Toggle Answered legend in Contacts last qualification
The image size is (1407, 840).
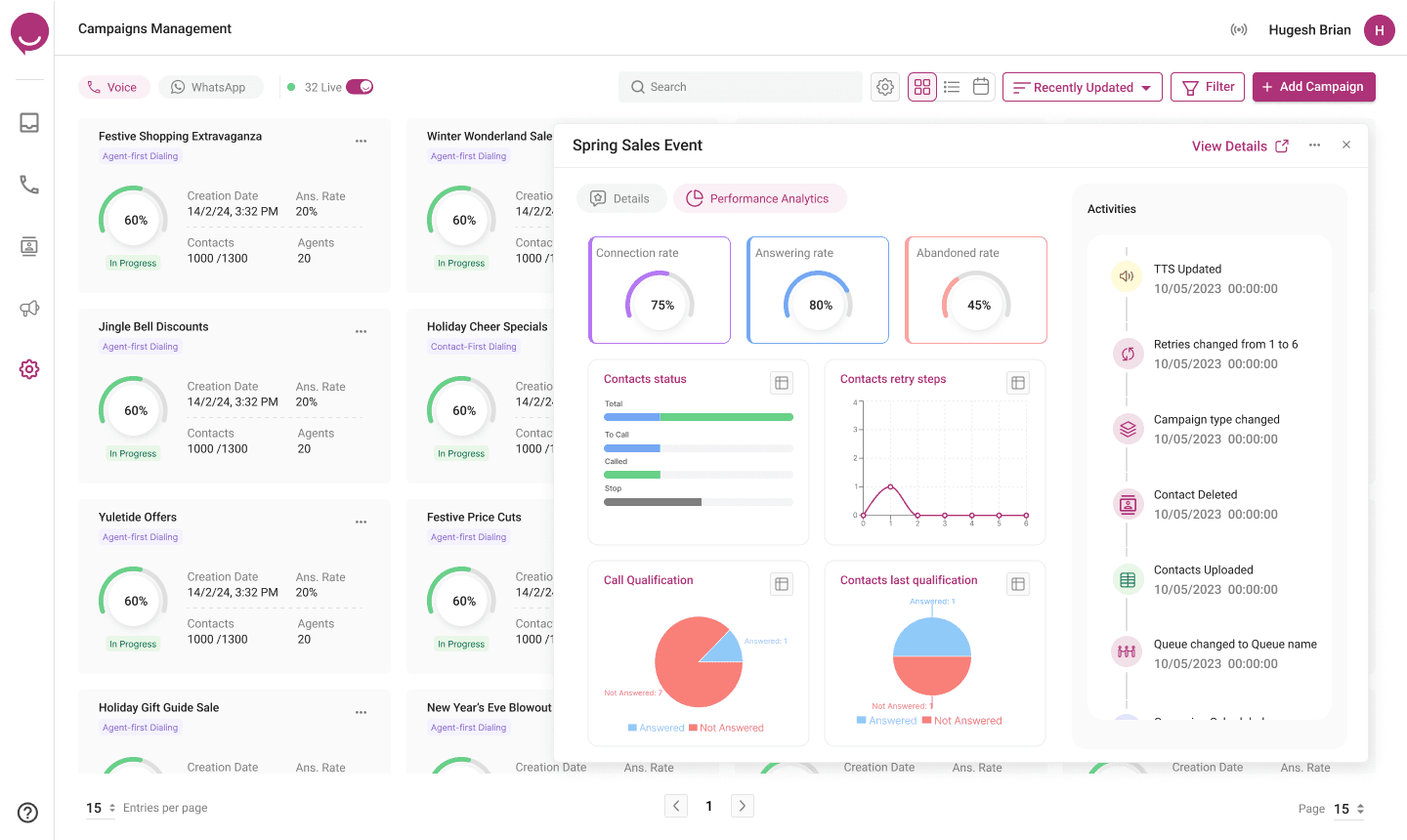(886, 721)
